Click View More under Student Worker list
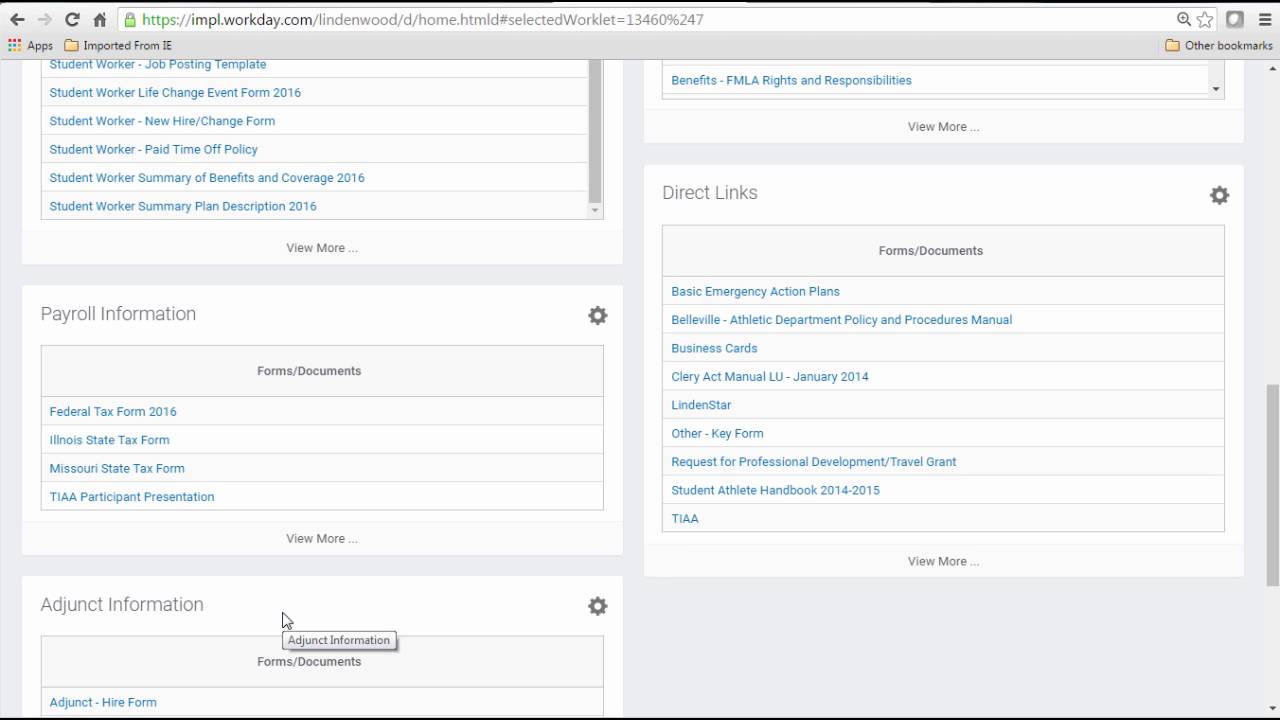1280x720 pixels. pyautogui.click(x=322, y=248)
